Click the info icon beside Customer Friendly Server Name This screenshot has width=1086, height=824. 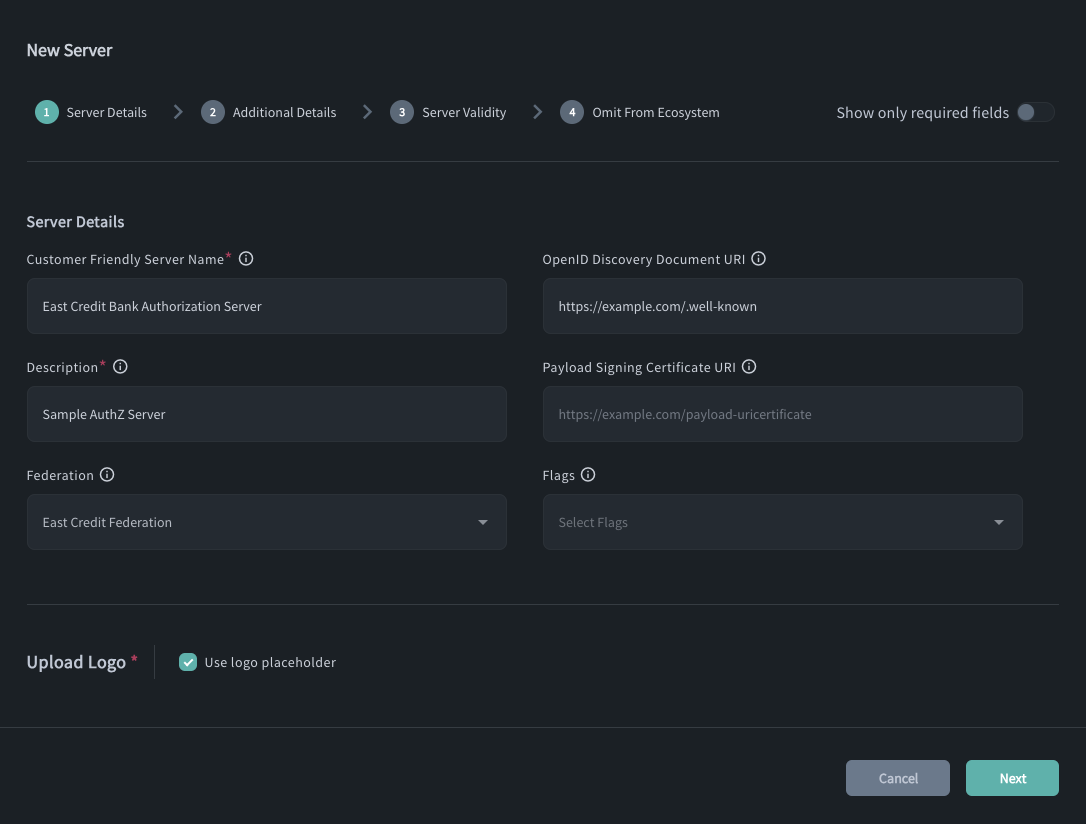pyautogui.click(x=246, y=258)
